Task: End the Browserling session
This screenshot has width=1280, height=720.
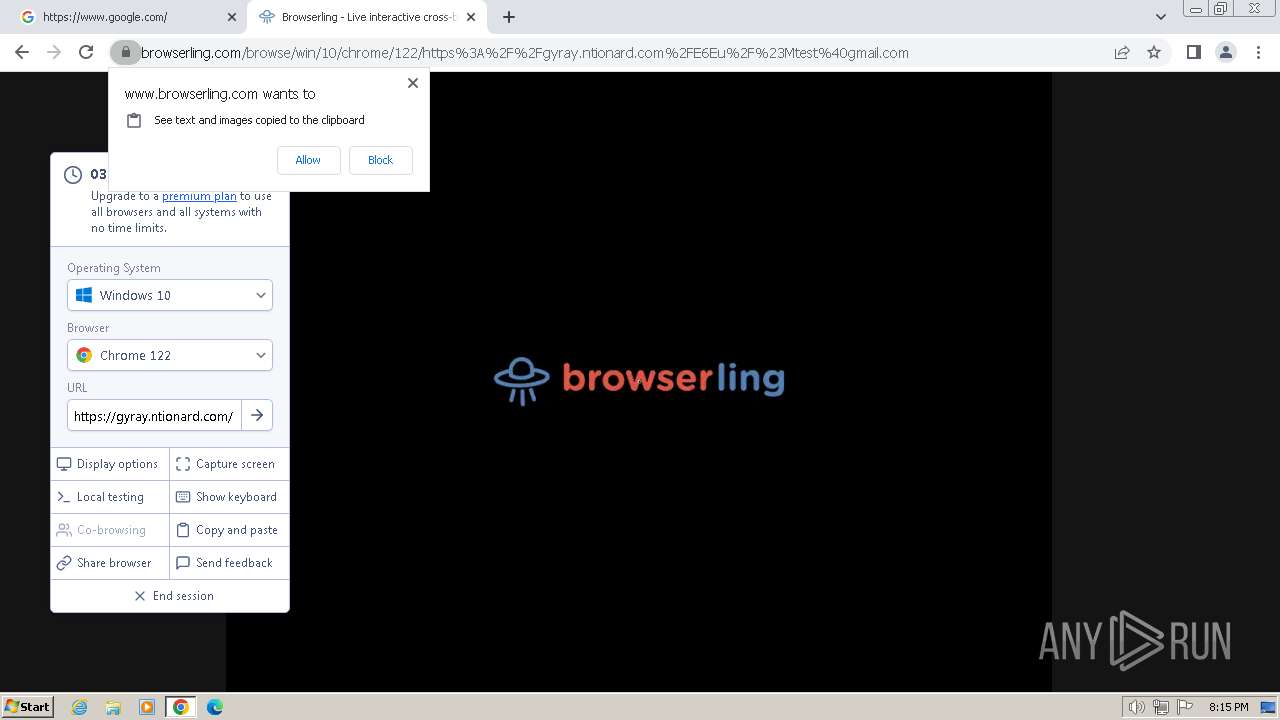Action: (170, 596)
